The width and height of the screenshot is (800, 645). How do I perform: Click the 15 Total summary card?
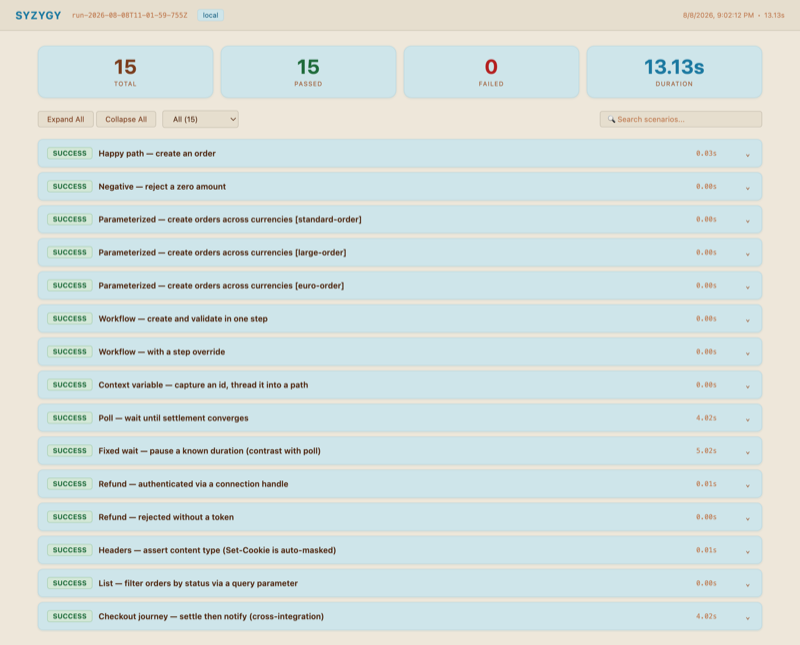click(126, 72)
